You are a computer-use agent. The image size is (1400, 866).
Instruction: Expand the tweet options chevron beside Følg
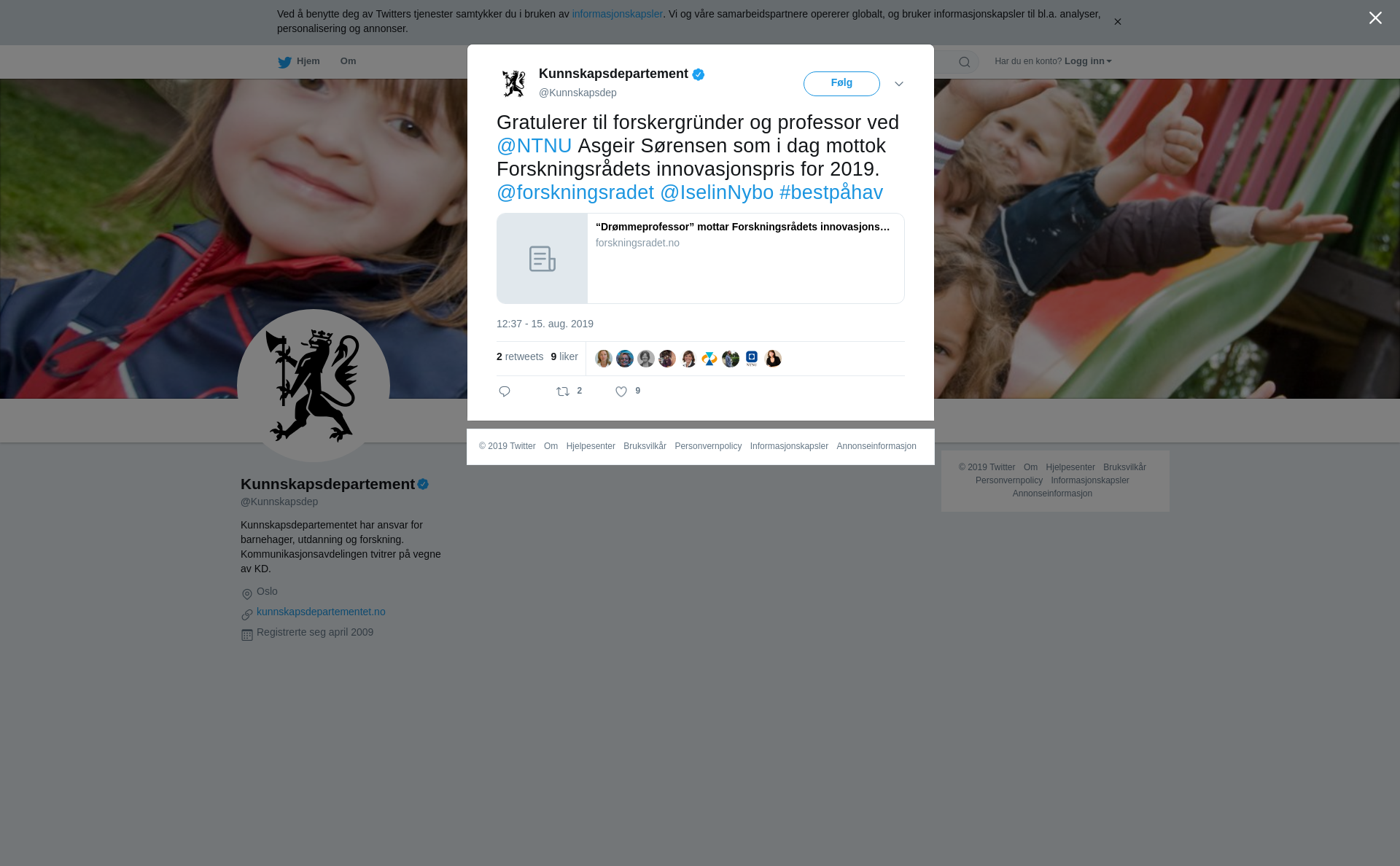[x=899, y=85]
